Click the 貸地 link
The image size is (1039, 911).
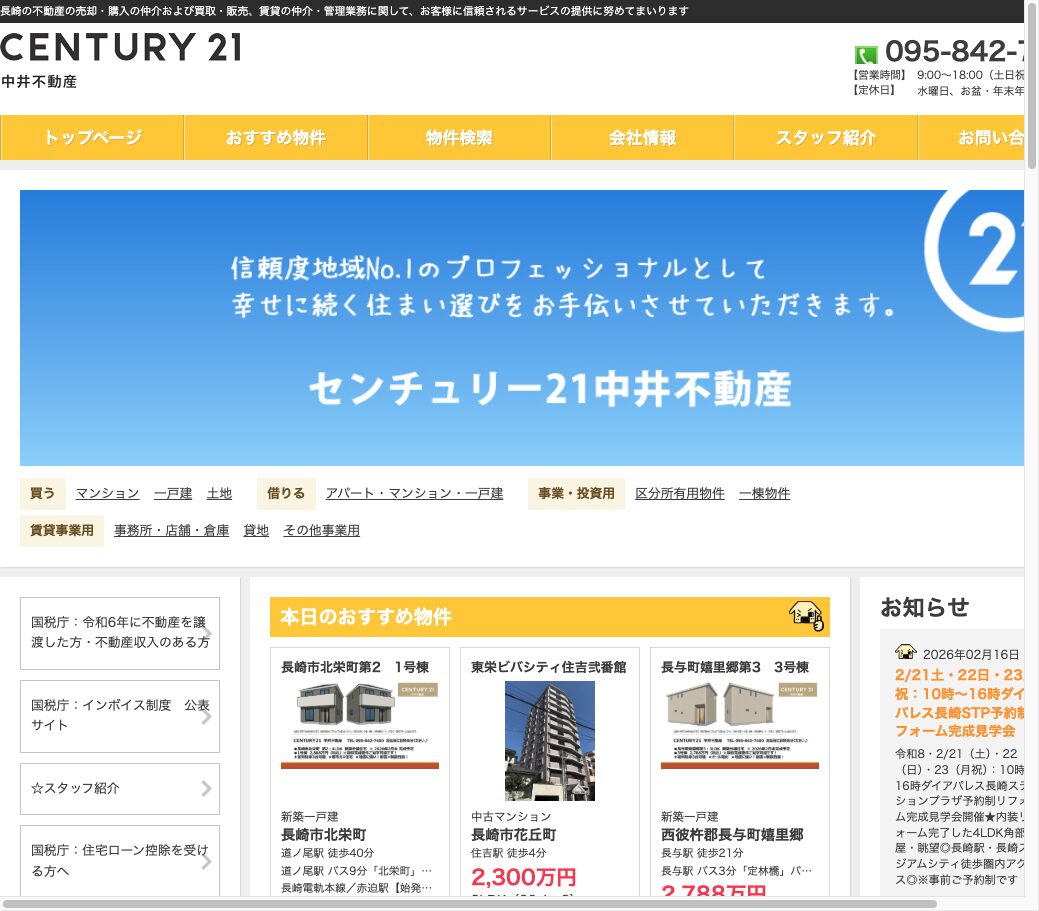coord(256,531)
